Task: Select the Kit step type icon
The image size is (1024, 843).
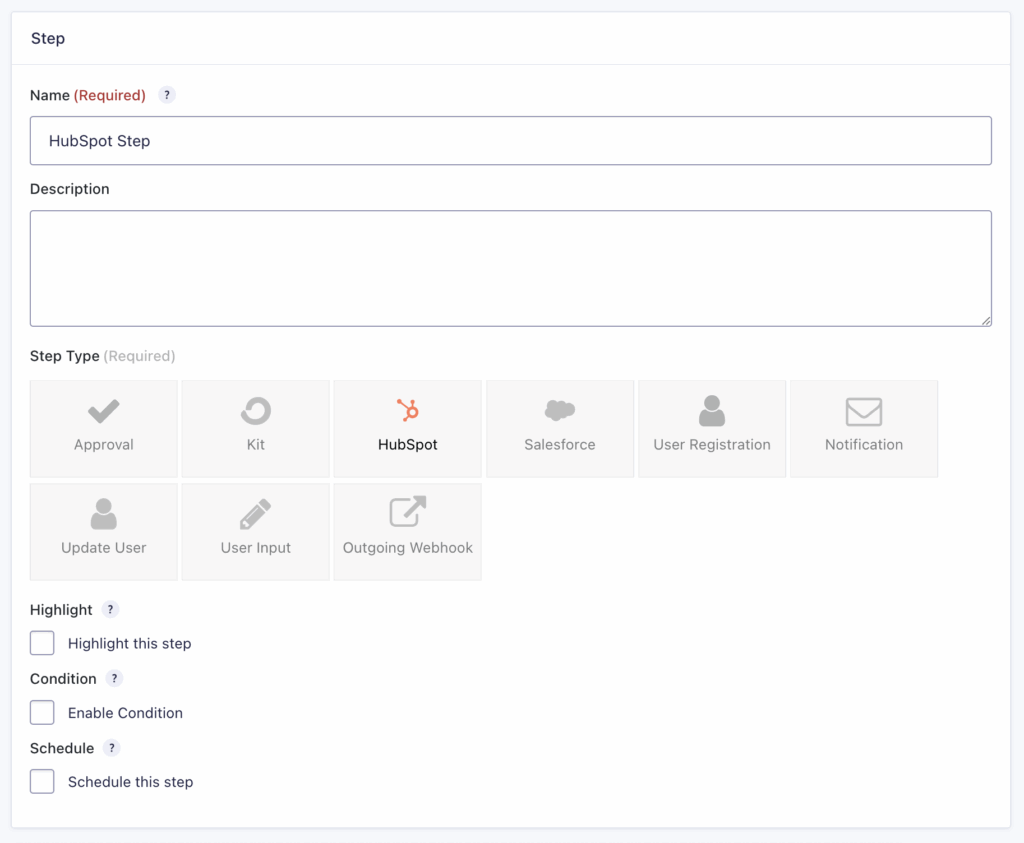Action: 255,428
